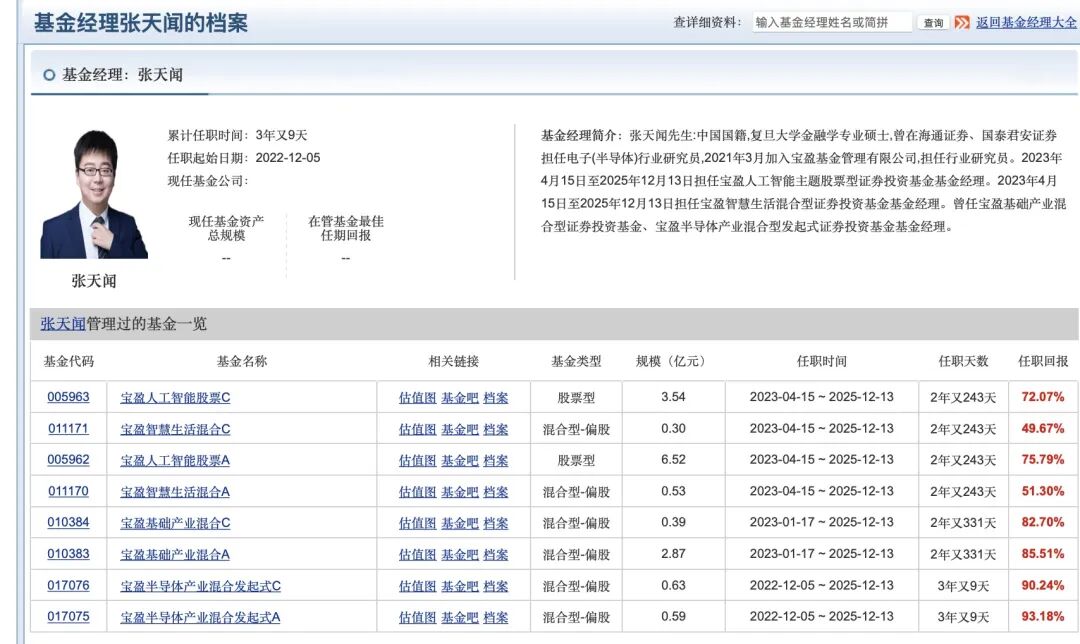
Task: Open 档案 for fund 017076
Action: [496, 586]
